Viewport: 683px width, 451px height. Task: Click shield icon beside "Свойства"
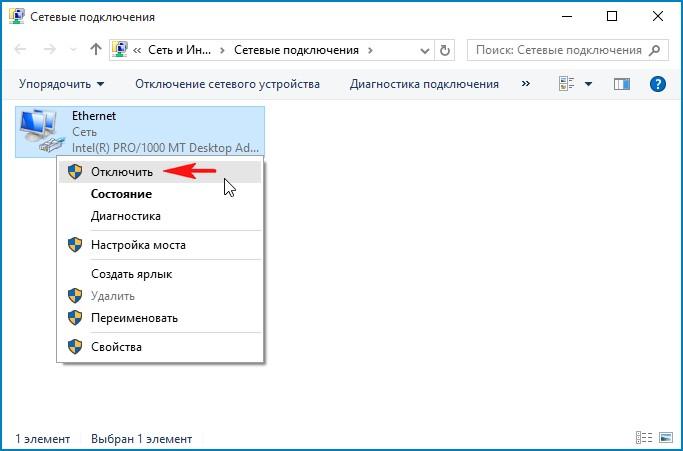point(75,347)
